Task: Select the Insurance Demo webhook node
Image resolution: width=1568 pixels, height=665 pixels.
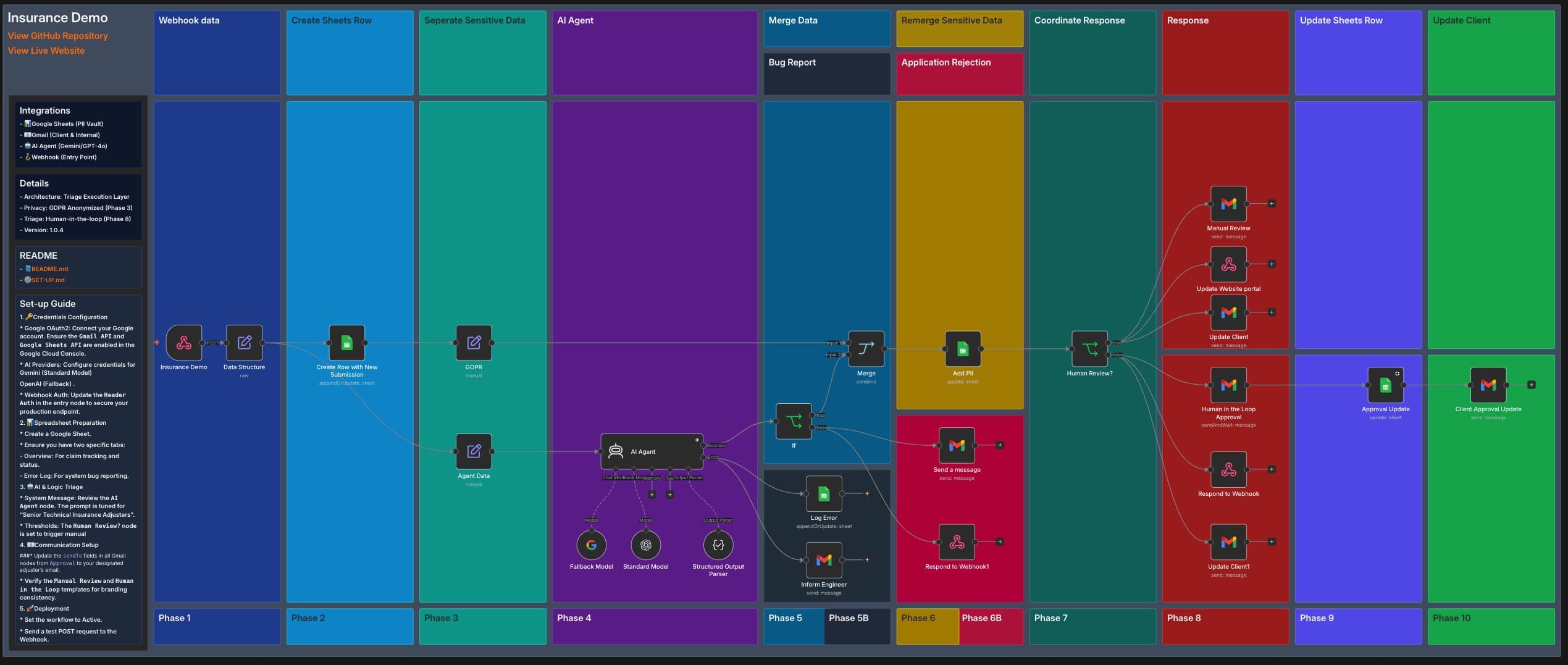Action: tap(183, 343)
